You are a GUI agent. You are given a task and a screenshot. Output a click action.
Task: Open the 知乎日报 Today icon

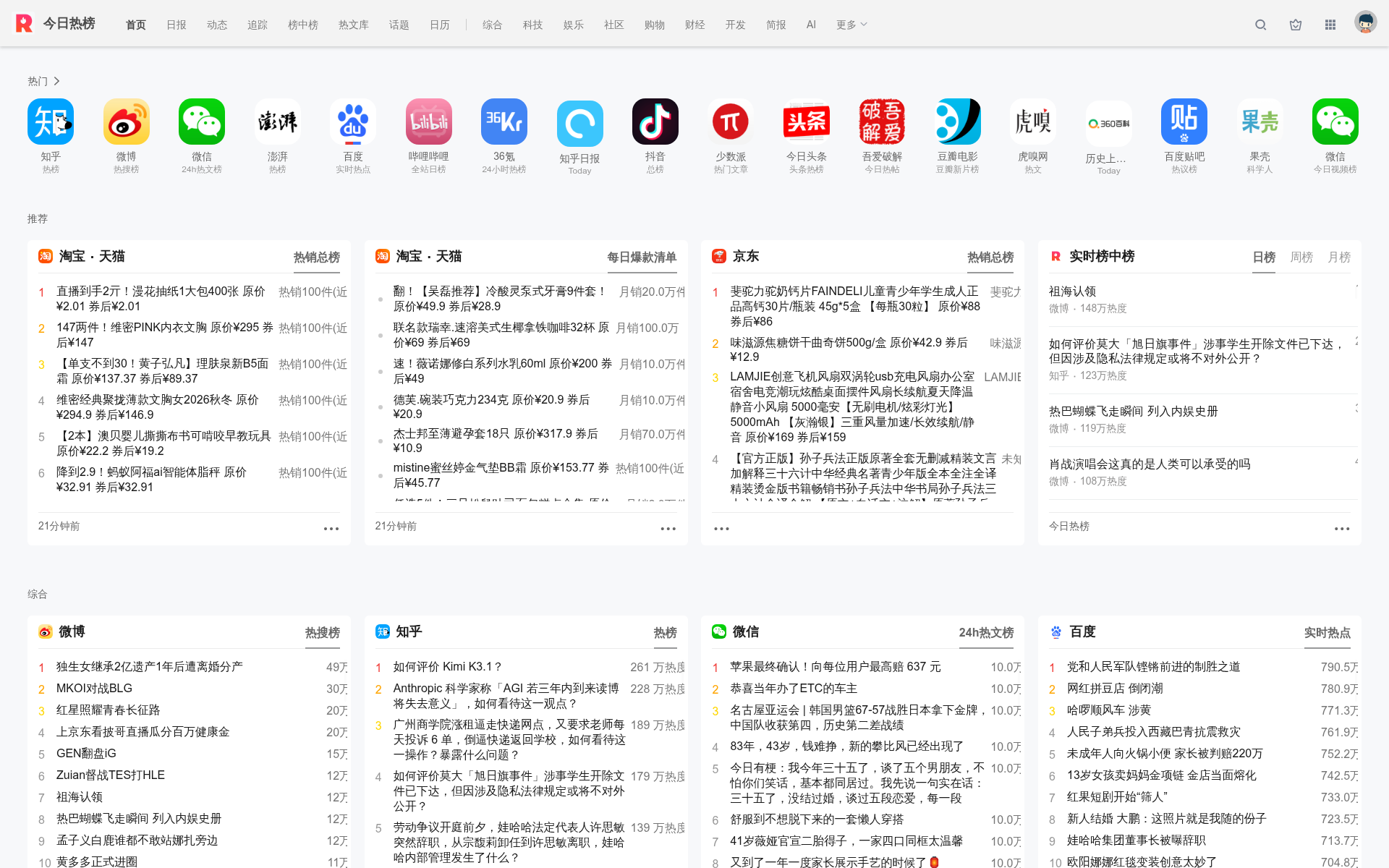pyautogui.click(x=580, y=124)
